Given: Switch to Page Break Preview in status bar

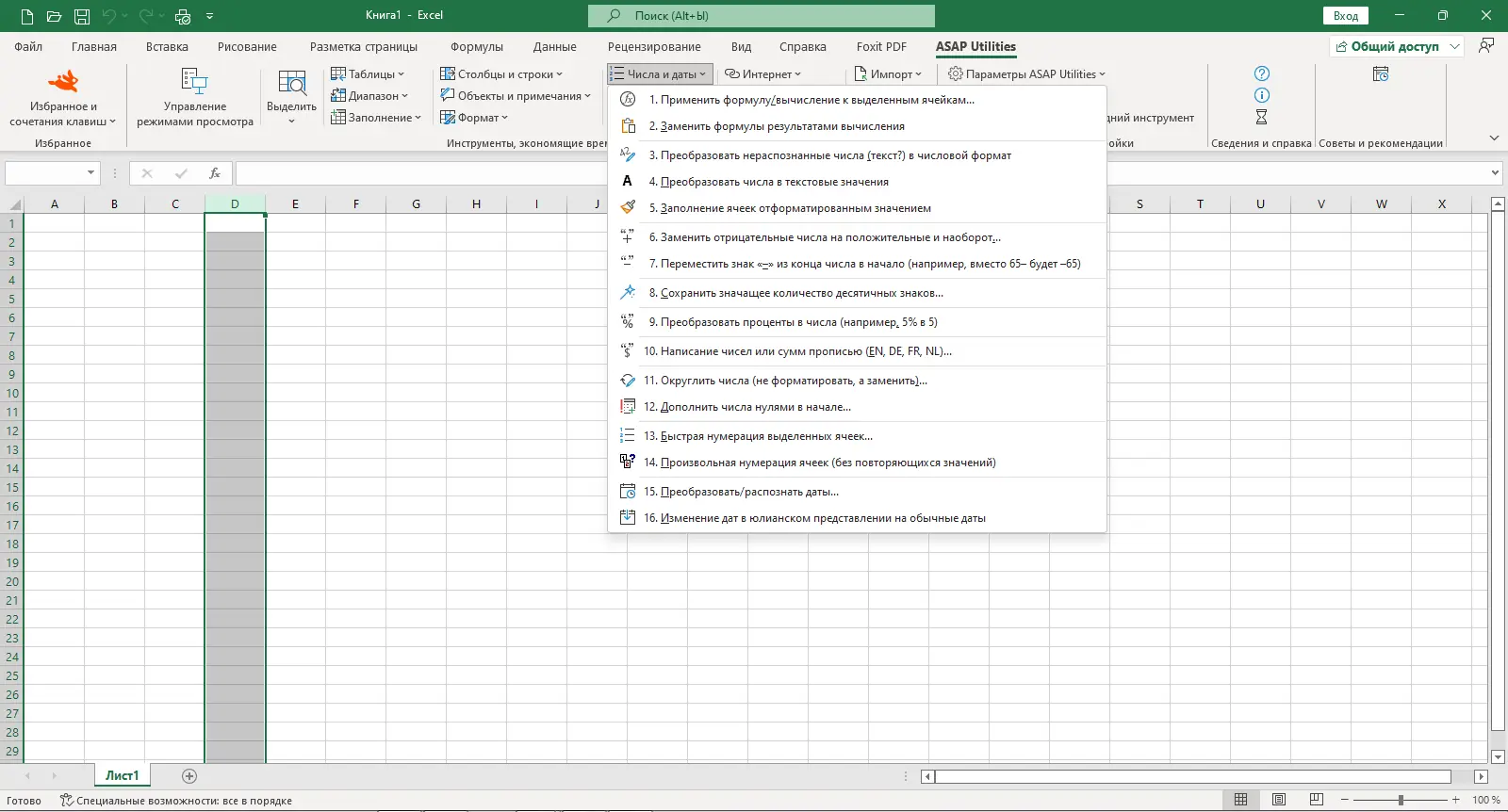Looking at the screenshot, I should click(1317, 800).
